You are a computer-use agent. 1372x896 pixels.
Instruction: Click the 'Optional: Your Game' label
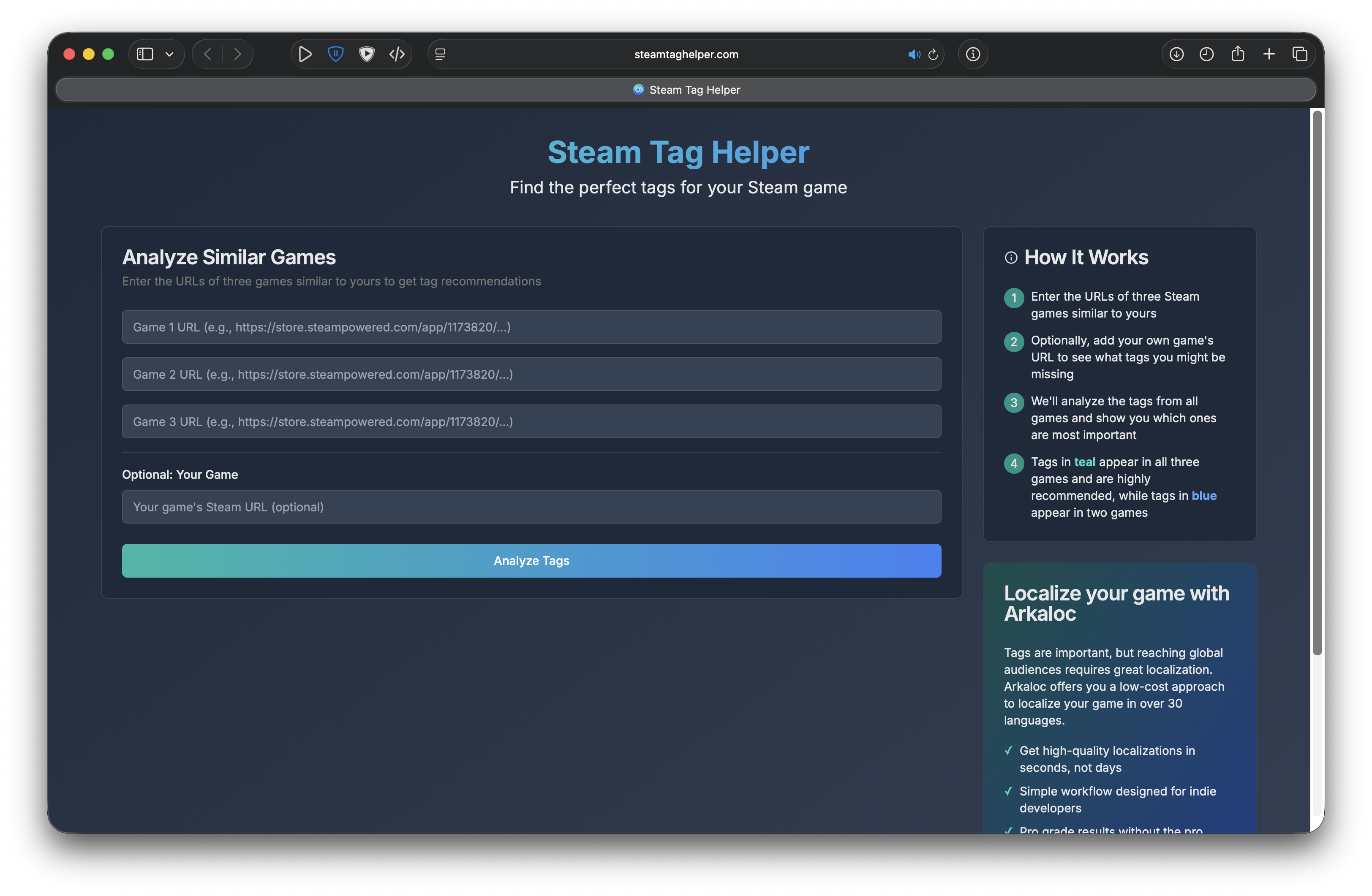pos(180,475)
